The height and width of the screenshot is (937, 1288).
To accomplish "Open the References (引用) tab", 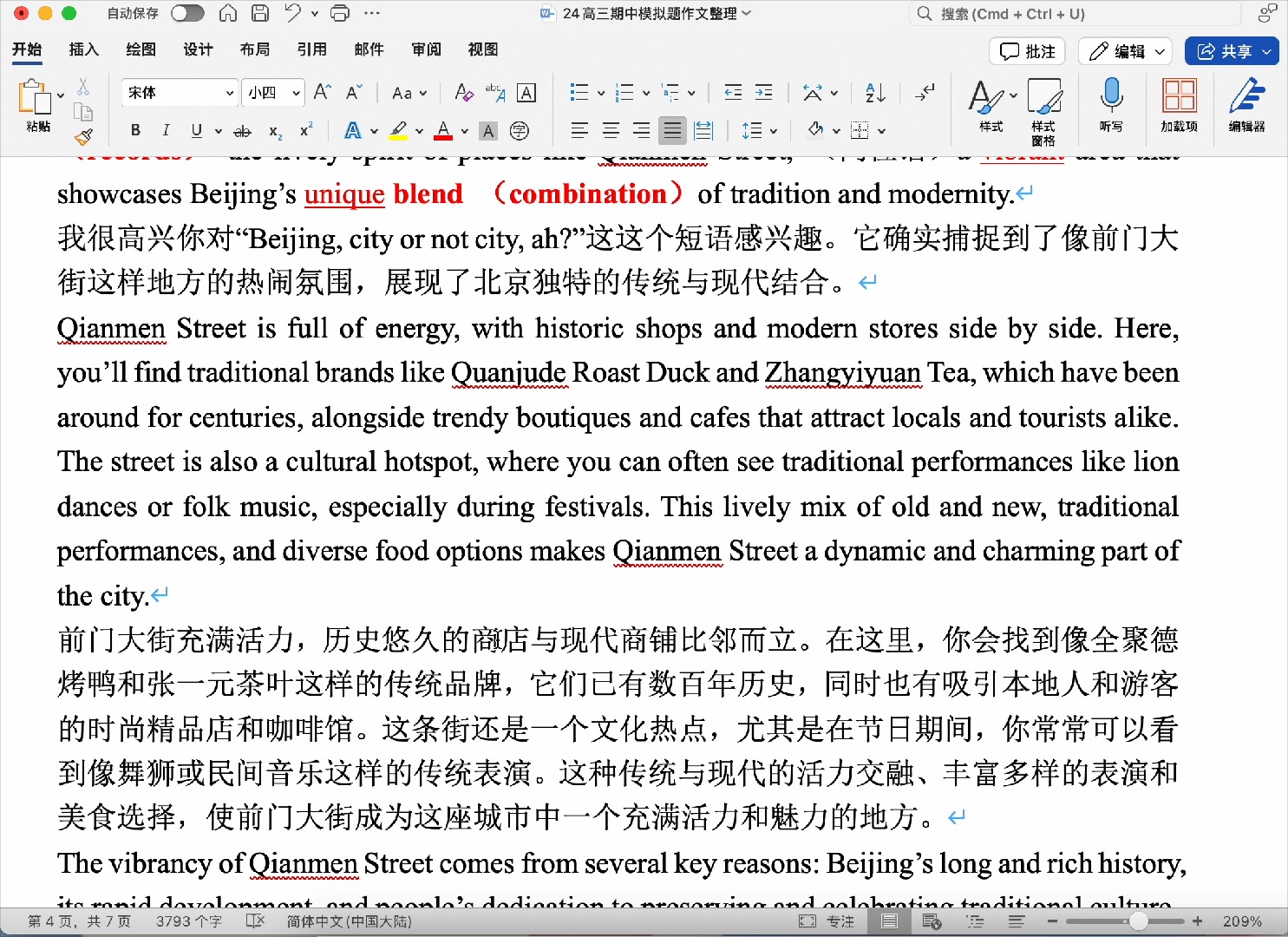I will [x=312, y=49].
